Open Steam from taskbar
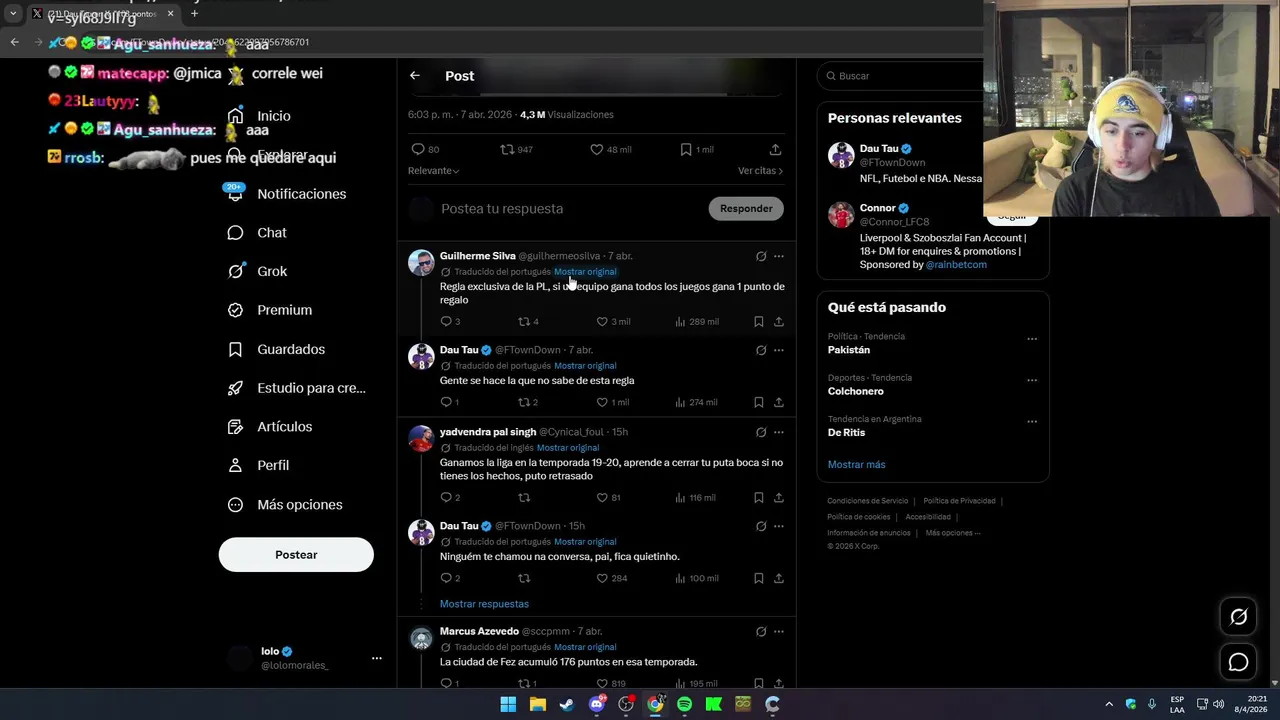Viewport: 1280px width, 720px height. click(567, 704)
